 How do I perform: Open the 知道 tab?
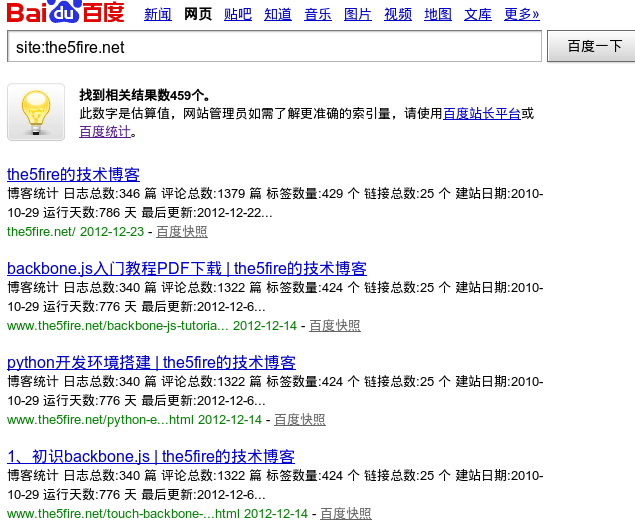278,15
